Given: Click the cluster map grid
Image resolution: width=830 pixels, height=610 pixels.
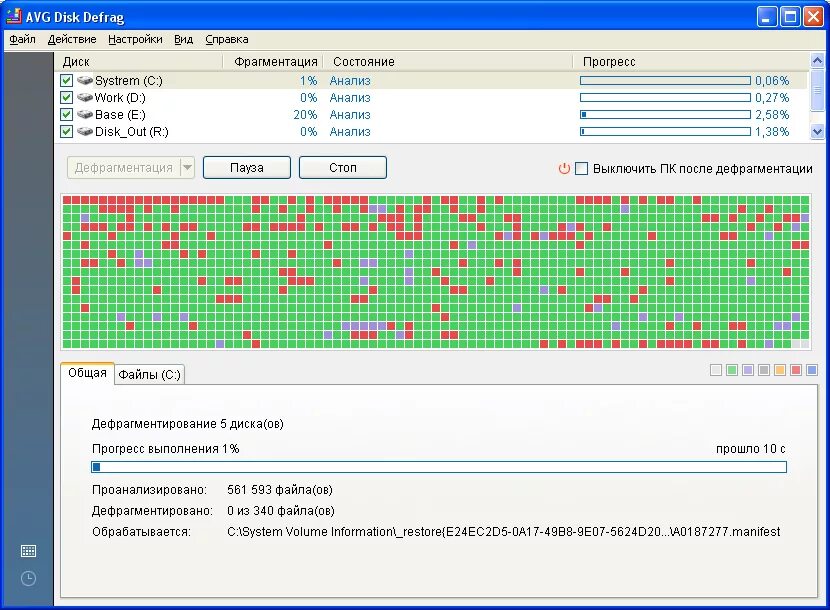Looking at the screenshot, I should [x=436, y=272].
